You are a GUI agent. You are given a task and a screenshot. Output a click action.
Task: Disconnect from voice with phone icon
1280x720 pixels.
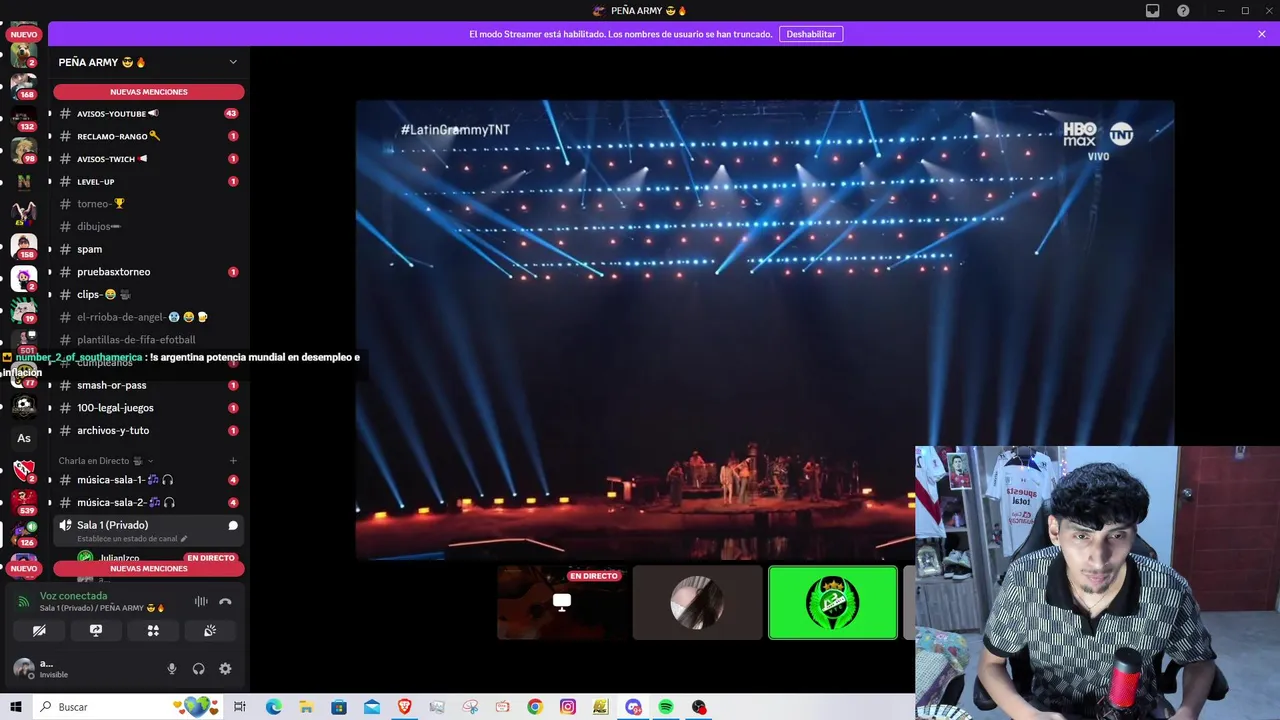tap(225, 601)
